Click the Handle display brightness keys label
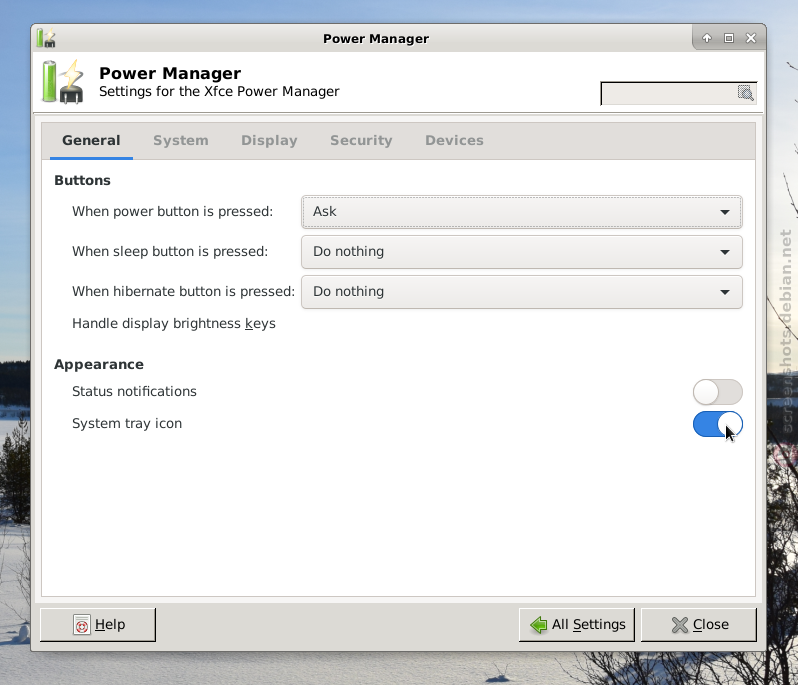Viewport: 798px width, 685px height. pos(174,324)
